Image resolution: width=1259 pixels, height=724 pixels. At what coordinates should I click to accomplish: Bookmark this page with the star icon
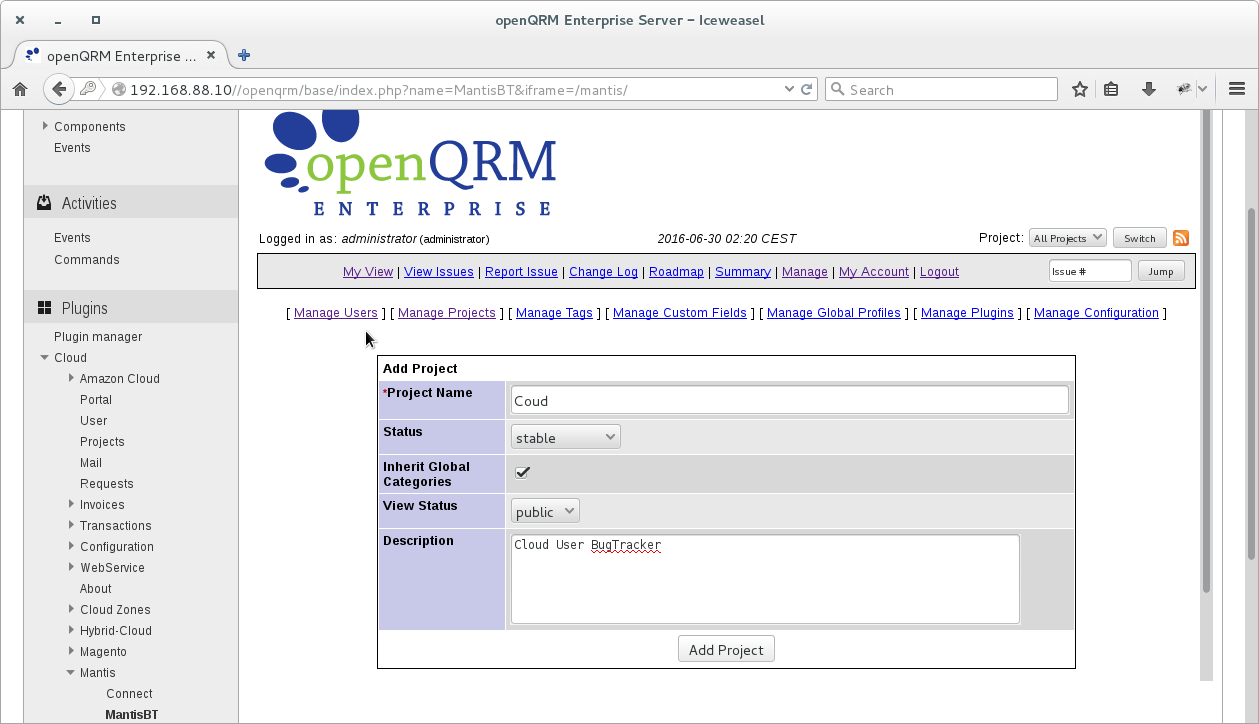(1080, 89)
